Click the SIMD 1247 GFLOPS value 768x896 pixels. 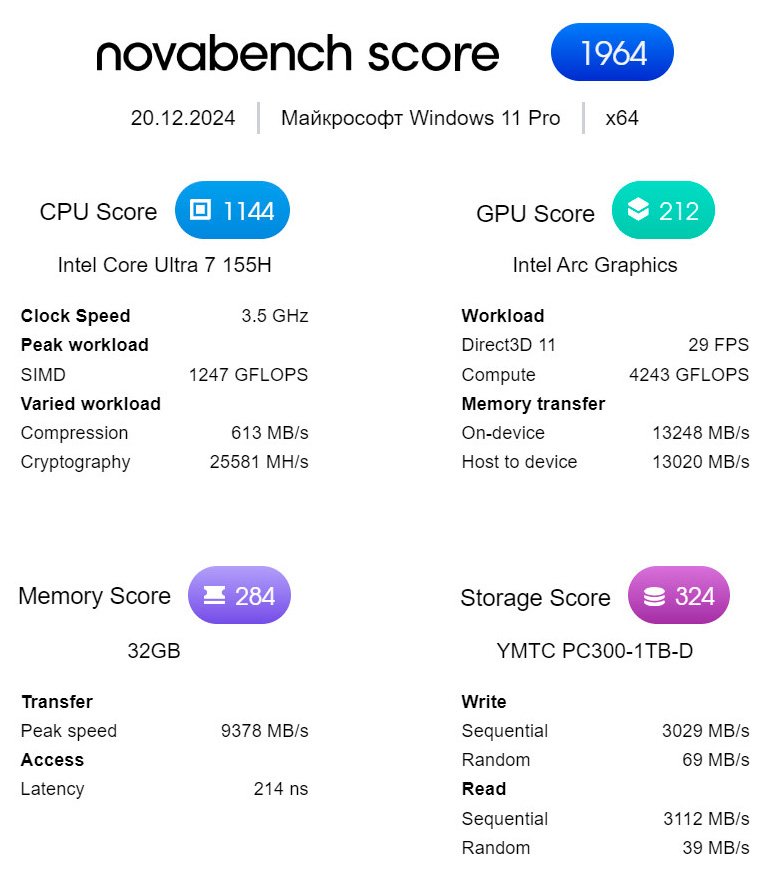pyautogui.click(x=248, y=375)
